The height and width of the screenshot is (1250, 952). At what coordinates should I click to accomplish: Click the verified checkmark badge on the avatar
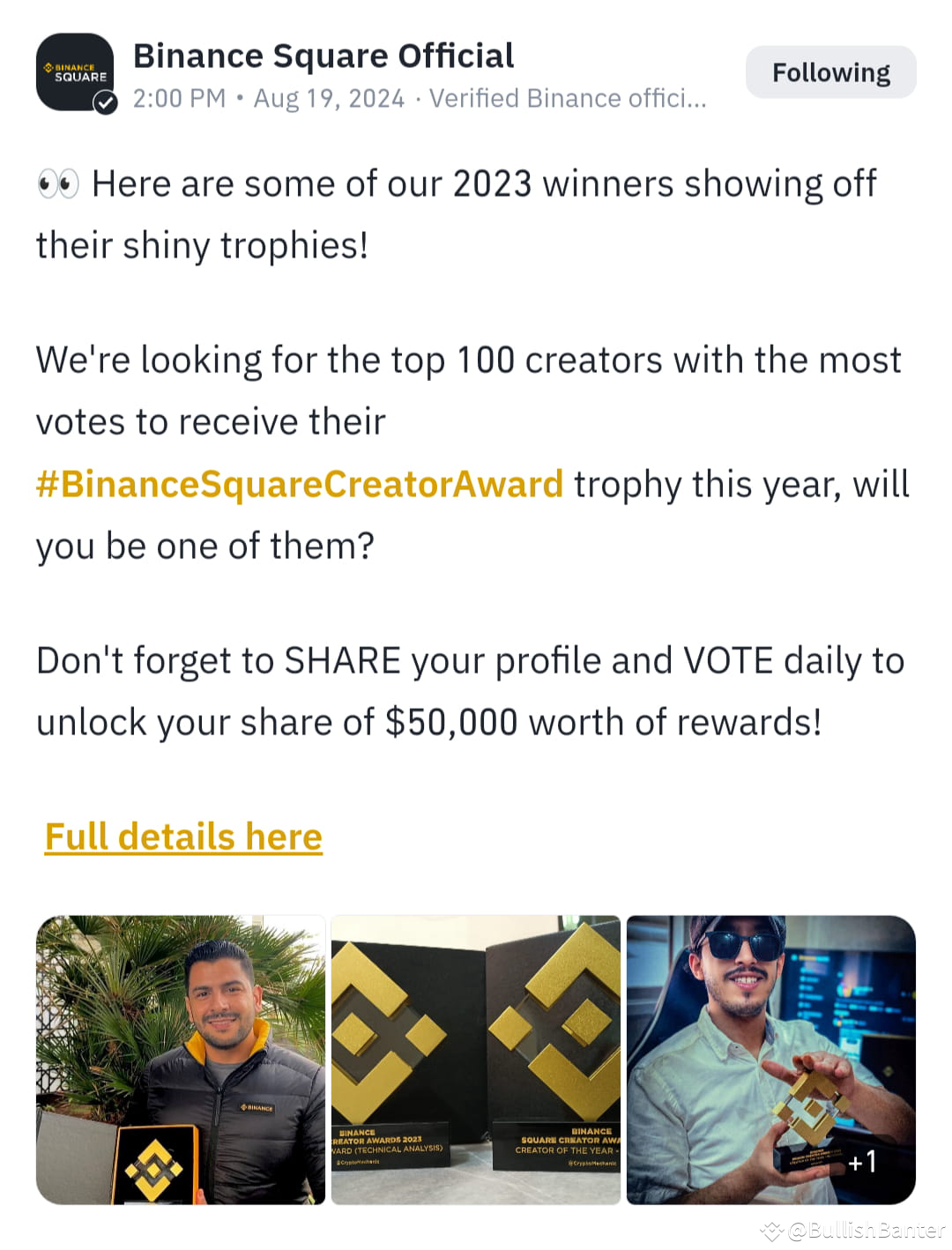[x=105, y=103]
